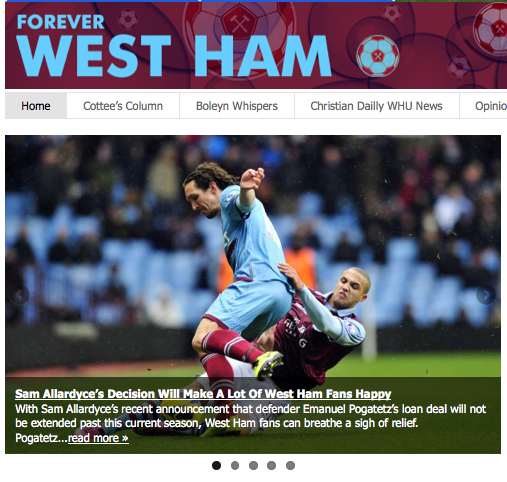This screenshot has width=507, height=482.
Task: Select the fourth carousel dot indicator
Action: (272, 465)
